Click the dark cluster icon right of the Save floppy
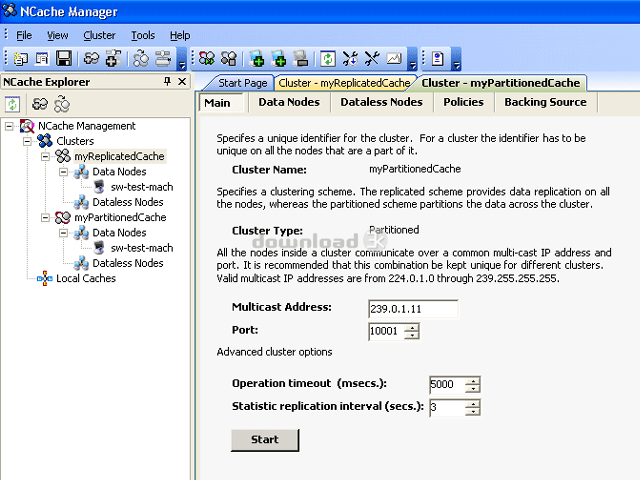Viewport: 640px width, 480px height. 91,59
